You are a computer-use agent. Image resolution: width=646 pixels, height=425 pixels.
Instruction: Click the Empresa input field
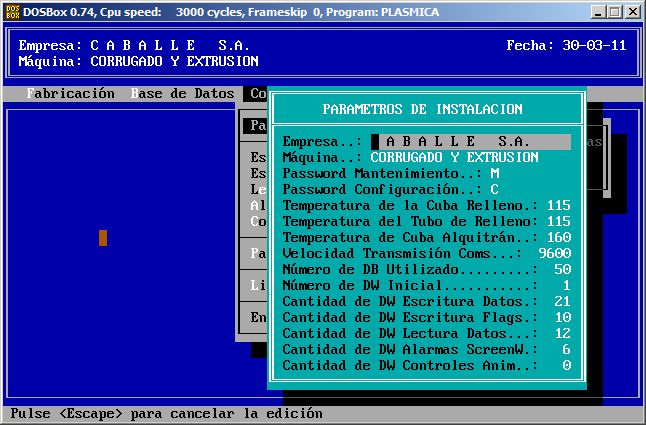click(471, 142)
